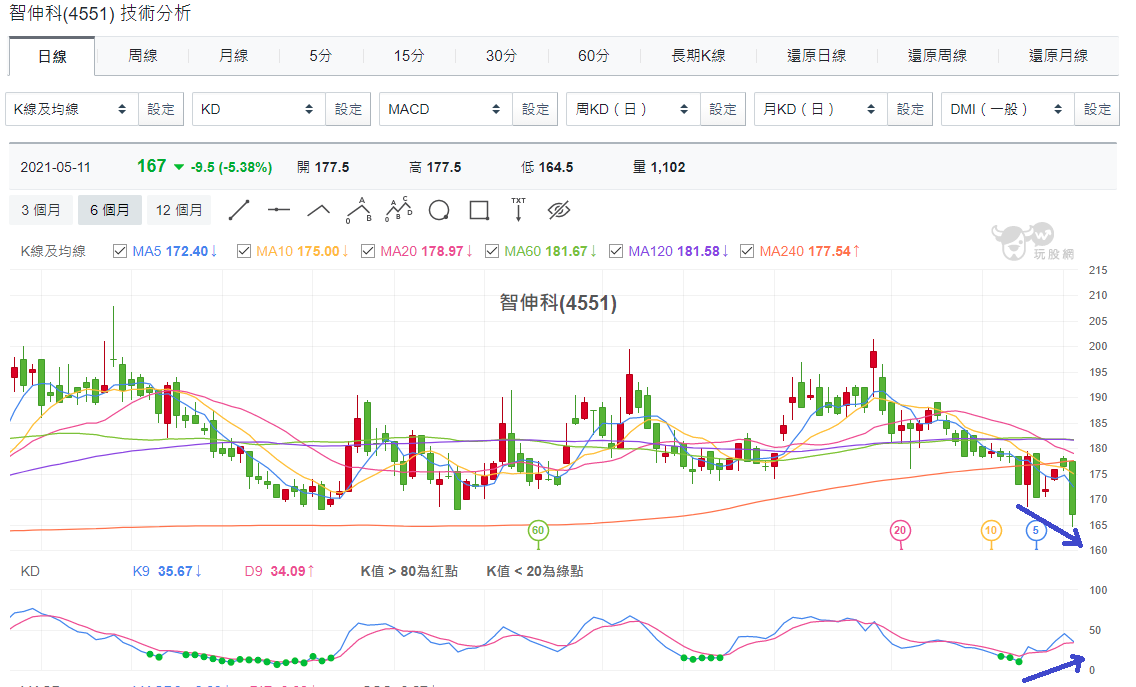Viewport: 1136px width, 687px height.
Task: Select the angle line drawing tool
Action: (319, 210)
